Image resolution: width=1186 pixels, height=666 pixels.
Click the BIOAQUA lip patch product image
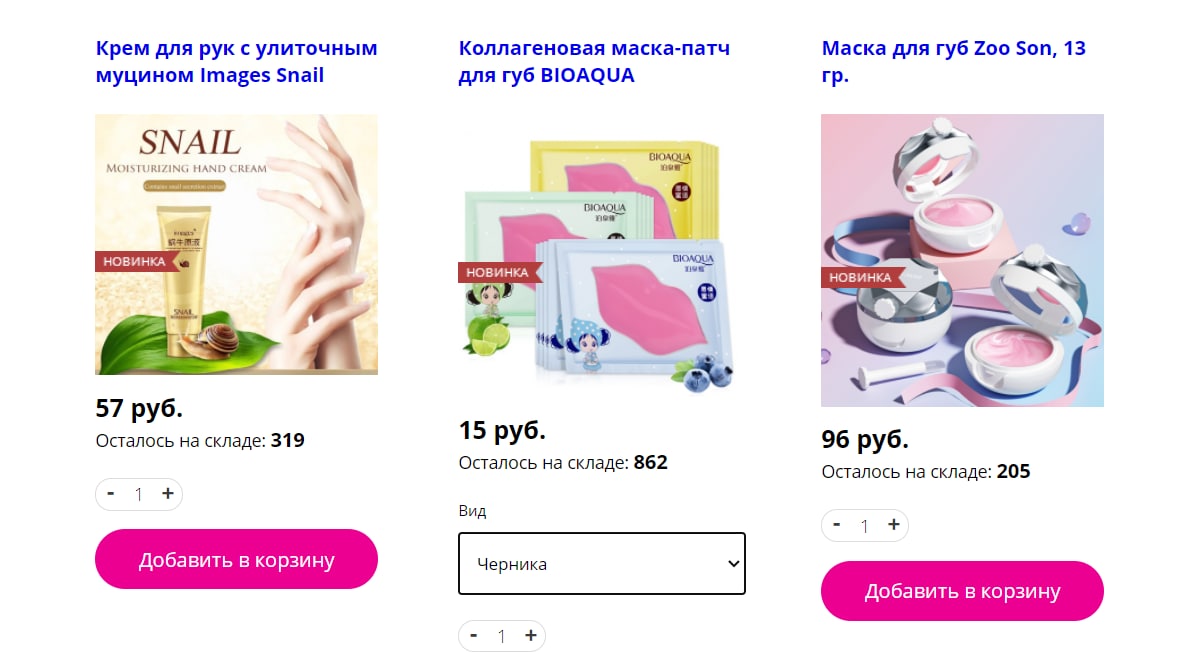click(x=599, y=261)
